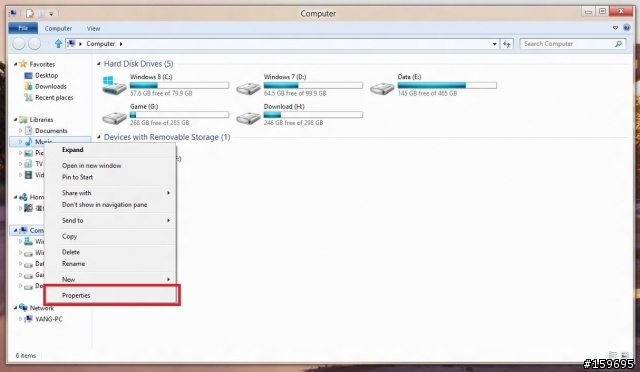Choose Expand in the context menu
640x372 pixels.
[x=110, y=150]
